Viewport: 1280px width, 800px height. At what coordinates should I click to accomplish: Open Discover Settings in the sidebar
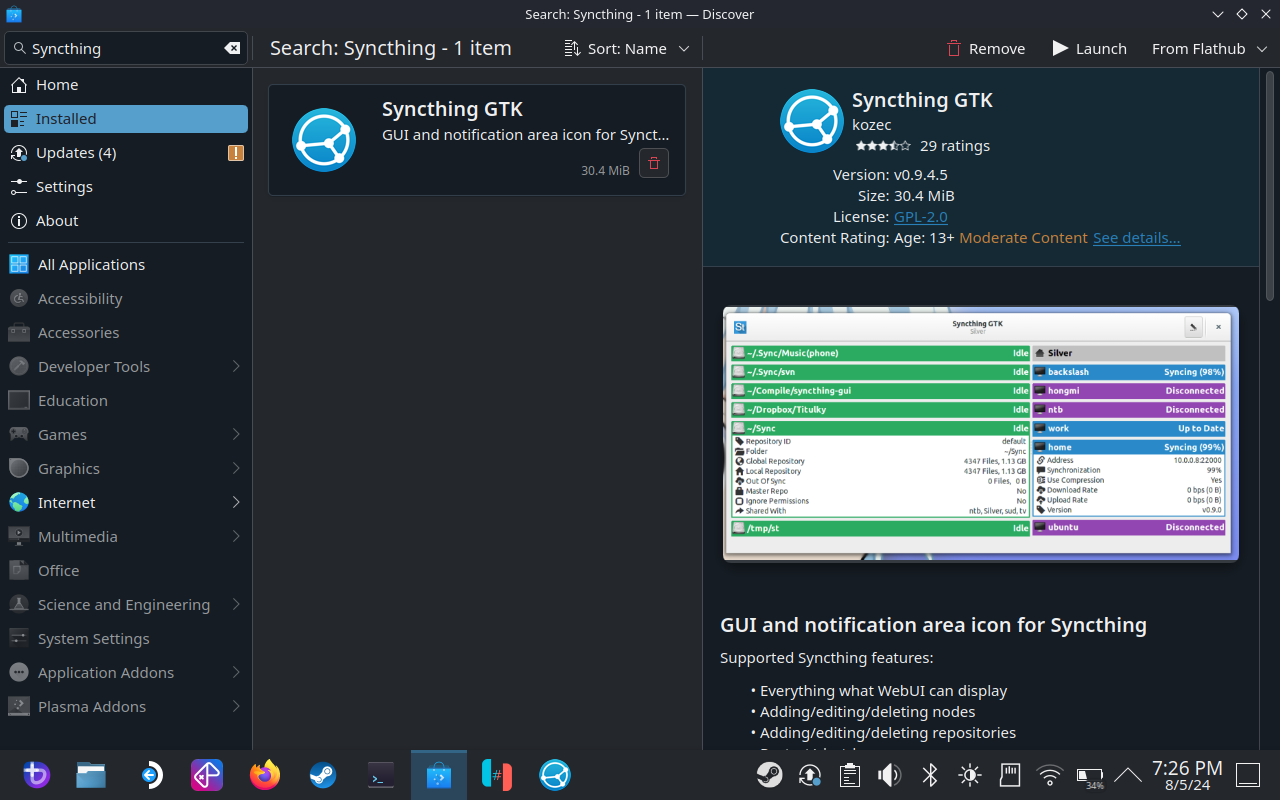tap(126, 187)
